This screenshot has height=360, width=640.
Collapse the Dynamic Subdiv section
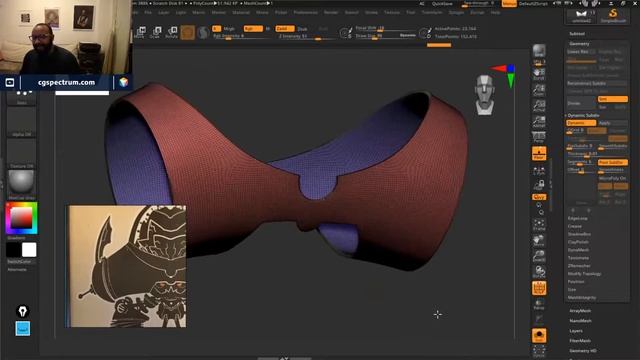click(583, 116)
